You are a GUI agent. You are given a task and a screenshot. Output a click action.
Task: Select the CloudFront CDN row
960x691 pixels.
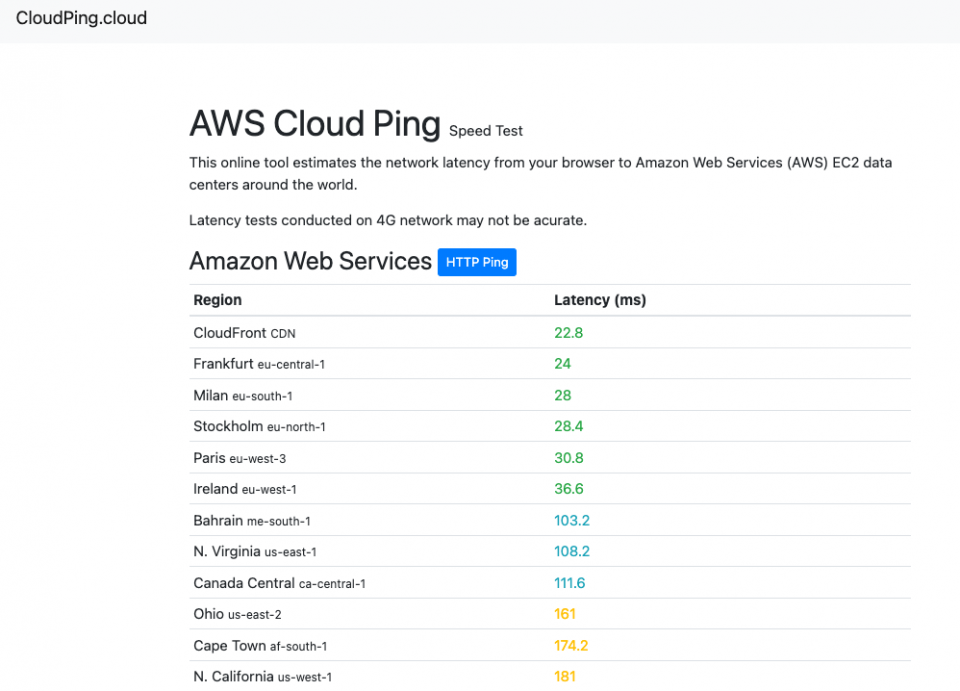click(244, 333)
